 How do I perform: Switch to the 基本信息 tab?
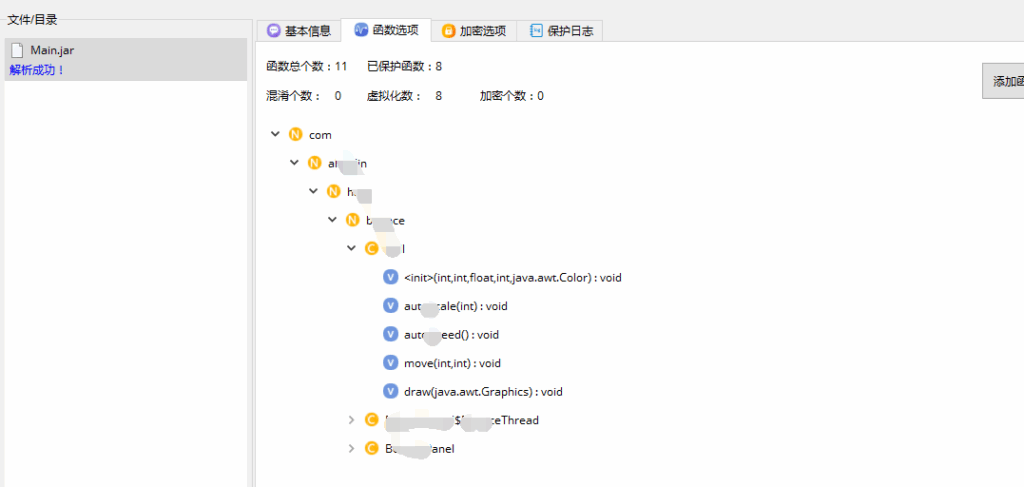click(298, 31)
